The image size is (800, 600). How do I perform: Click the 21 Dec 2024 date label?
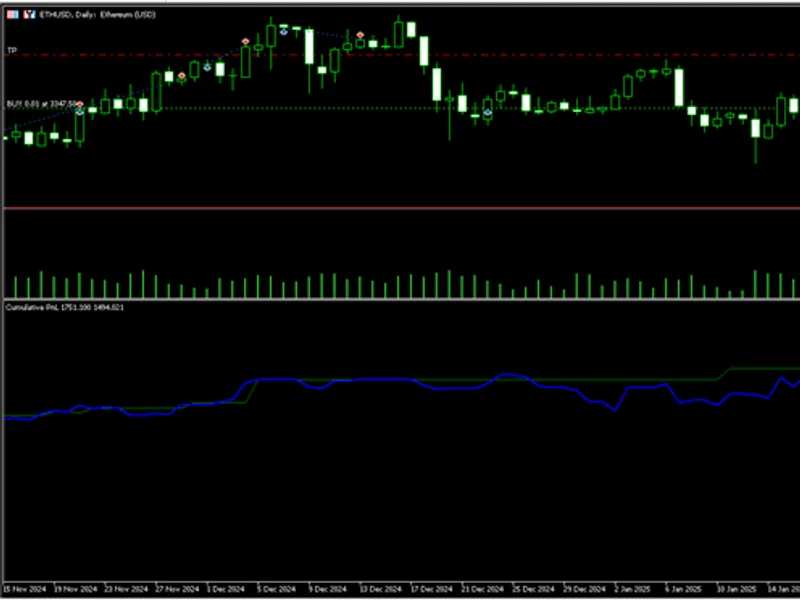click(x=483, y=589)
